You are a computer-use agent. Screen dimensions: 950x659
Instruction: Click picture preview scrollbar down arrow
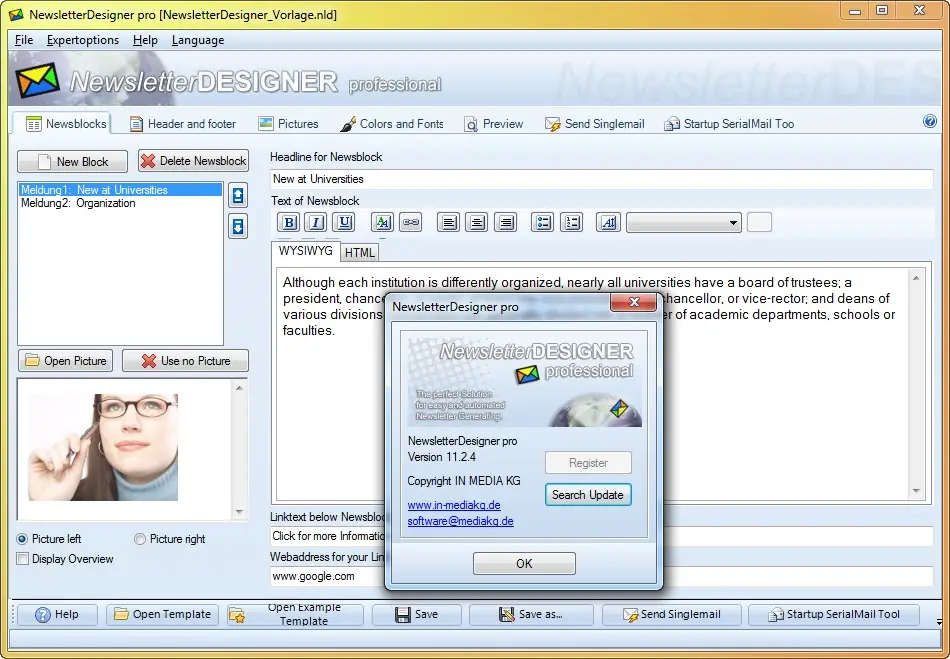pyautogui.click(x=239, y=512)
